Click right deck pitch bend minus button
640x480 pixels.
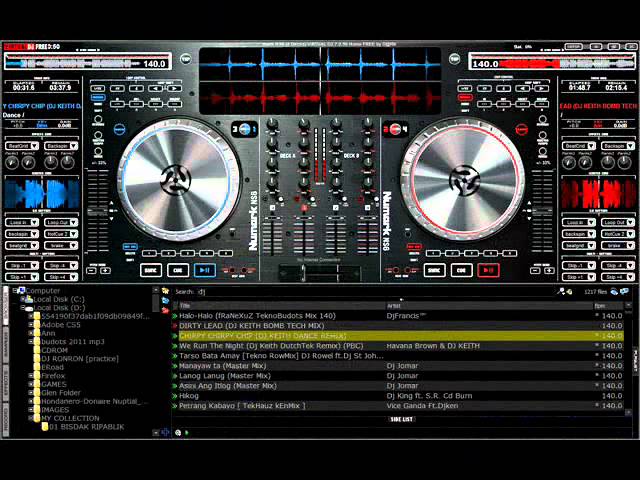point(535,270)
